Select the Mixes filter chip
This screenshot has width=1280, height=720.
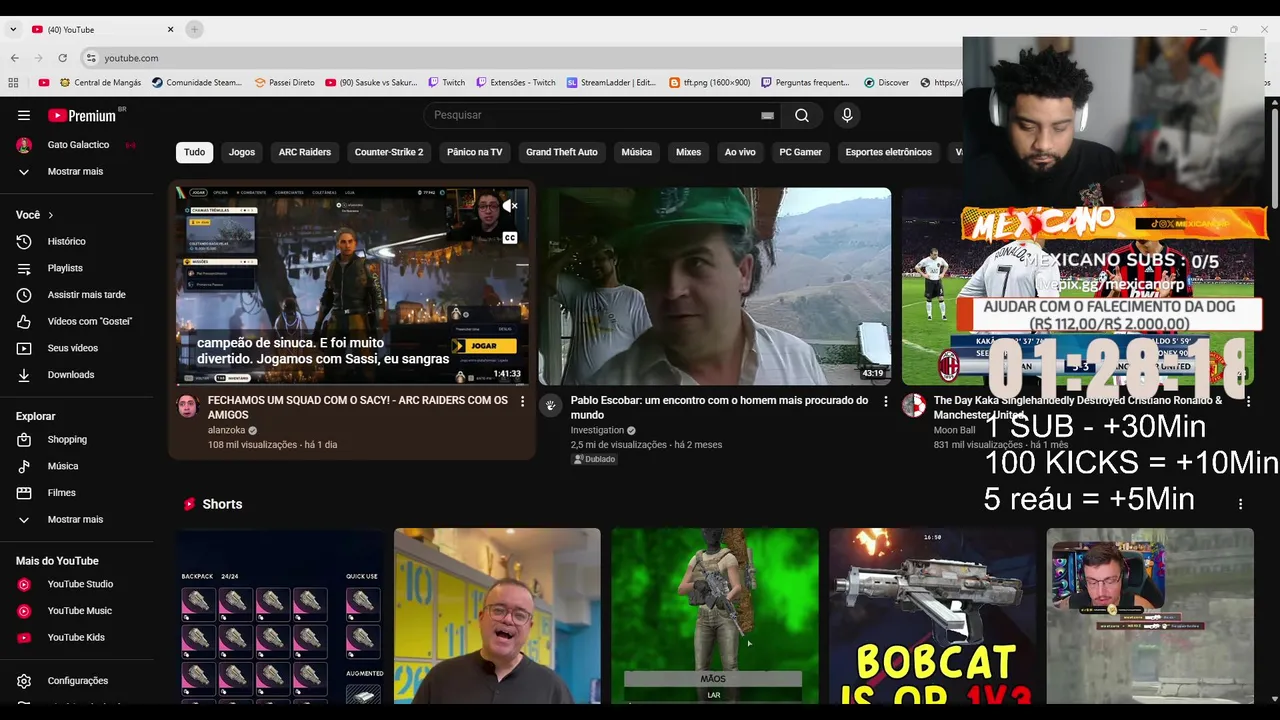(689, 152)
